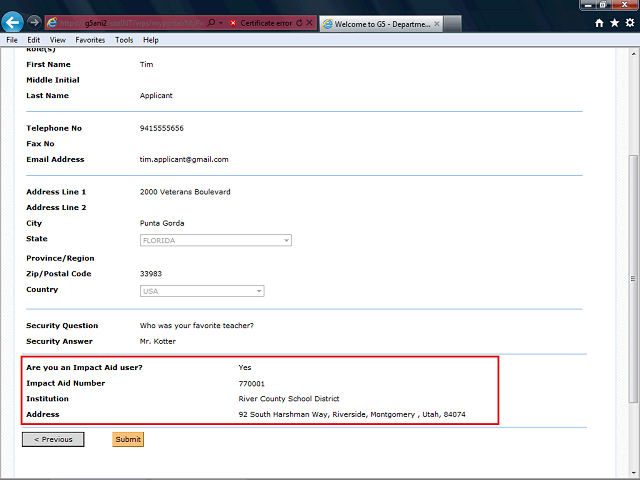Open the Favorites menu
The width and height of the screenshot is (640, 480).
click(90, 40)
